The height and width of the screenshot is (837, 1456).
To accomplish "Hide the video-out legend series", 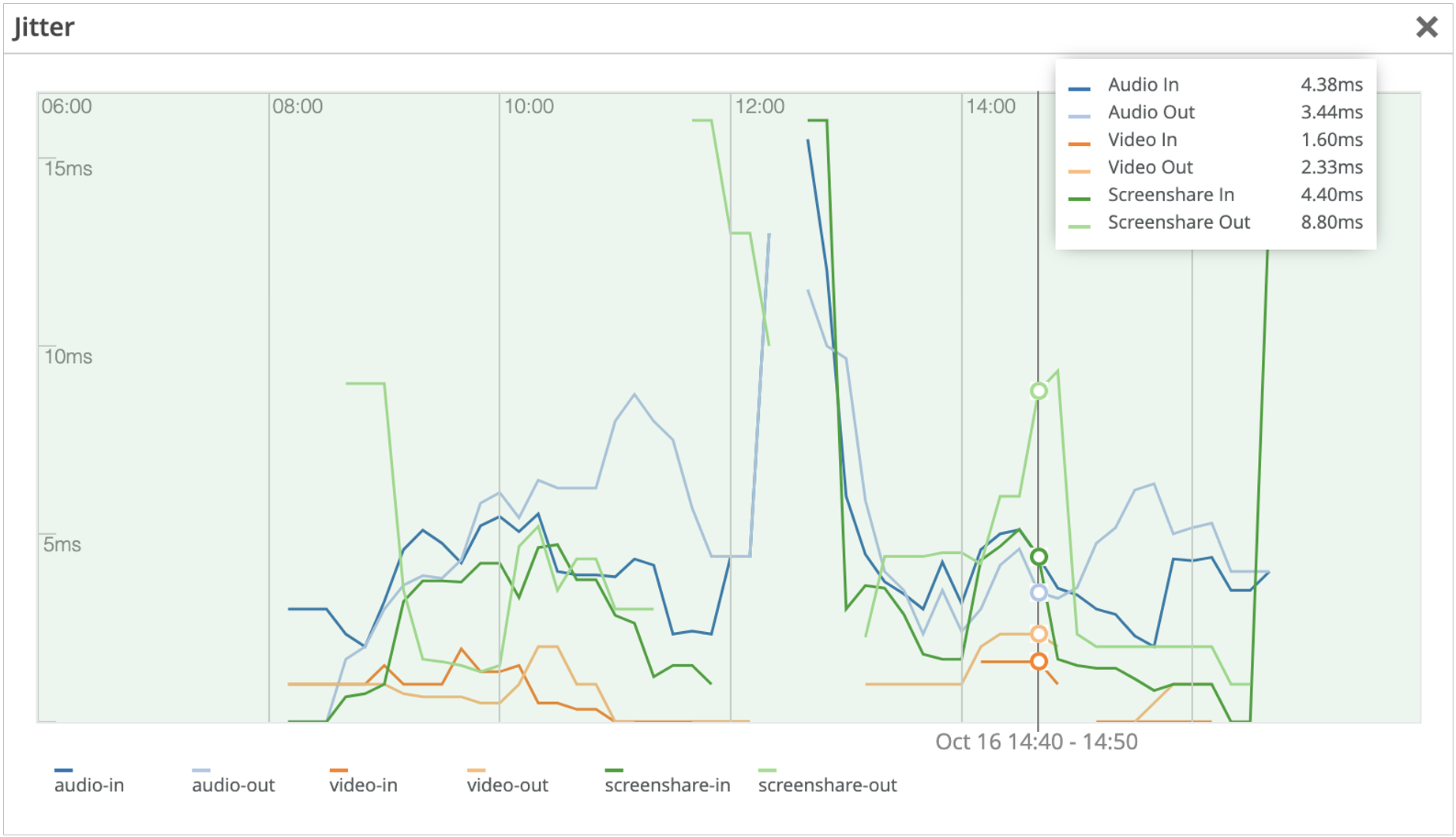I will [x=507, y=785].
